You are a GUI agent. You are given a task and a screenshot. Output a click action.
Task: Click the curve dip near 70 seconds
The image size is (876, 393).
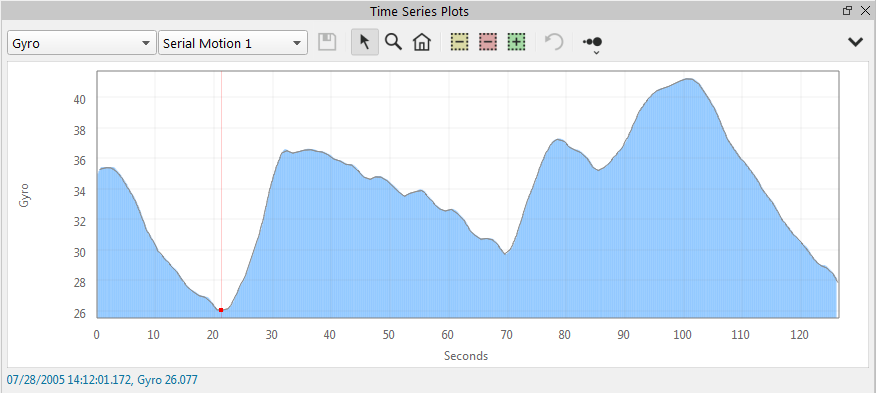pos(505,253)
